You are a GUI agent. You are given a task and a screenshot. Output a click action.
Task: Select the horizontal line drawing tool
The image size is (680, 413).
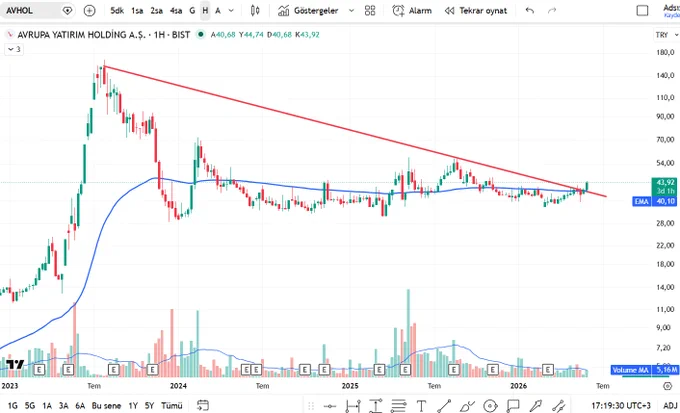(x=330, y=406)
